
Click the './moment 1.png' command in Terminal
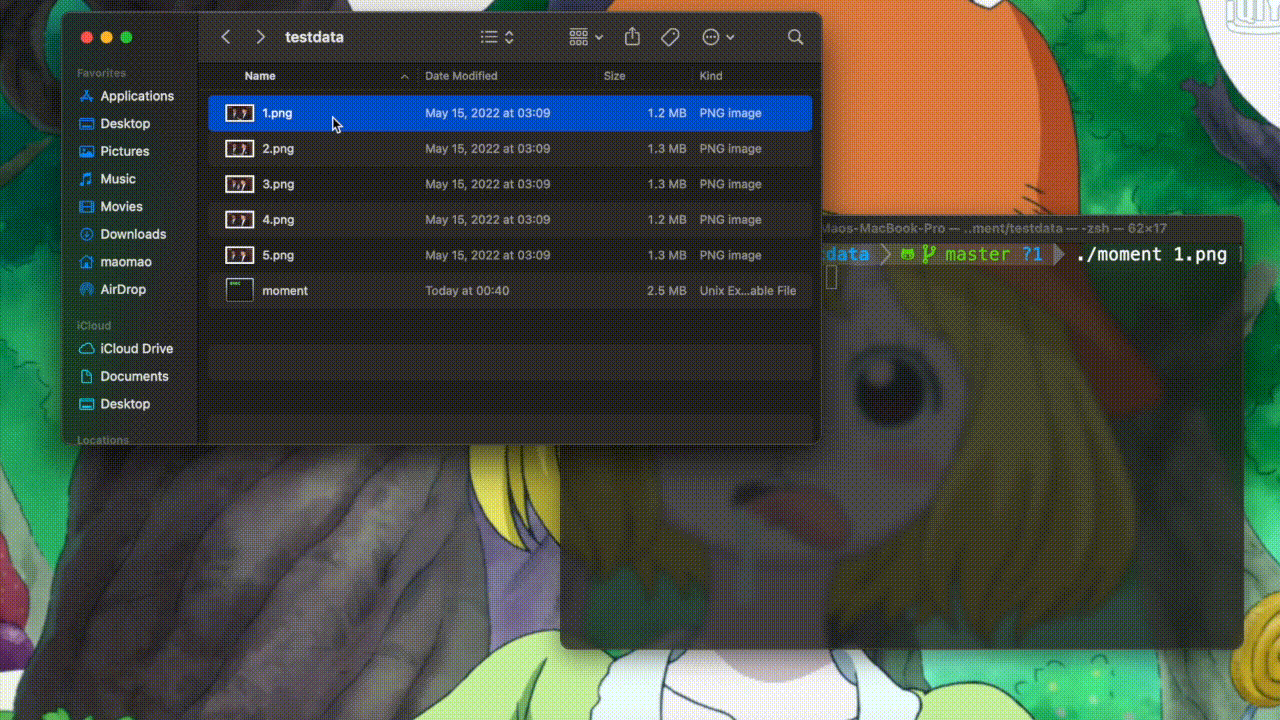(1151, 254)
